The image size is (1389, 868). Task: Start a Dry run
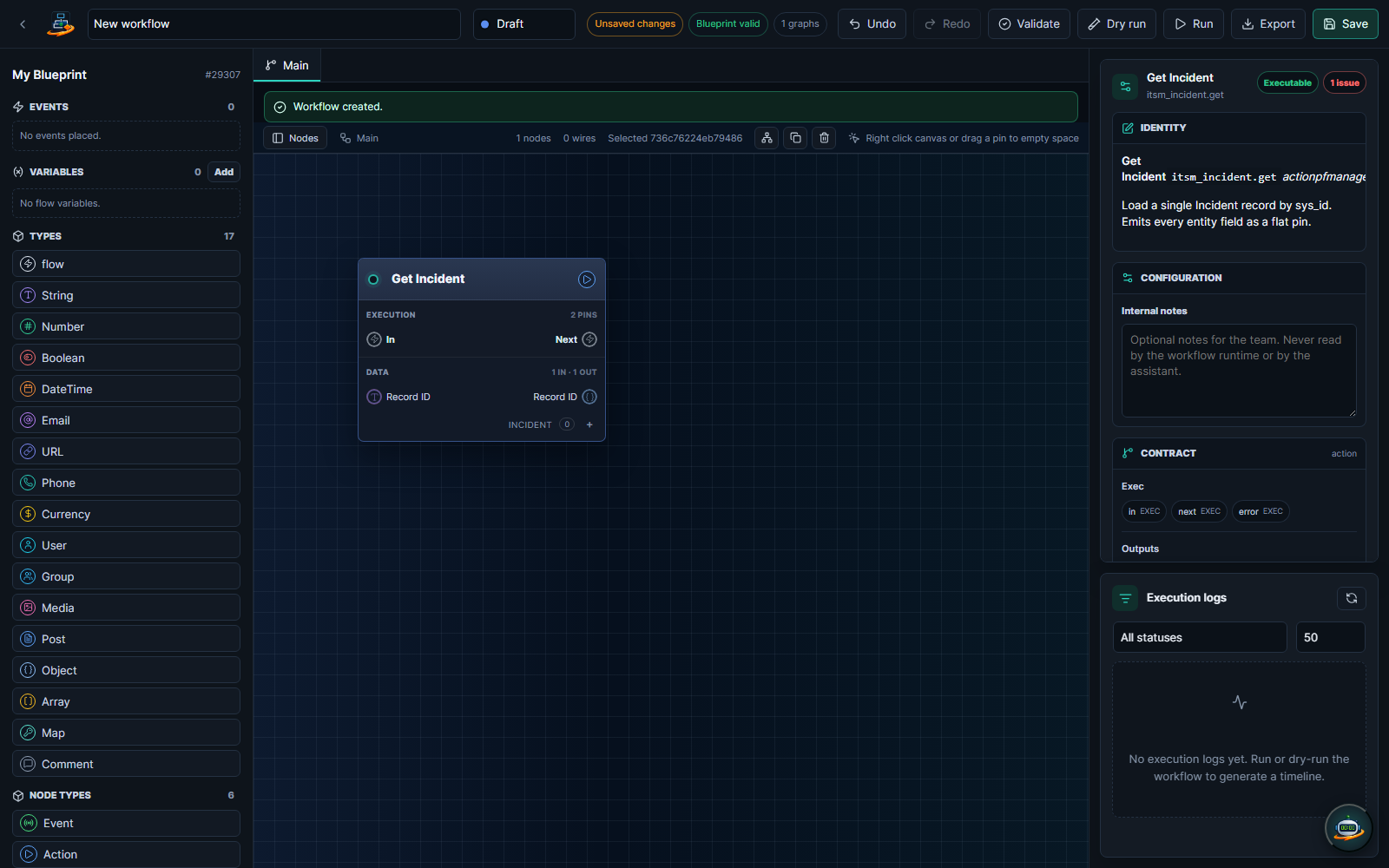pos(1116,24)
